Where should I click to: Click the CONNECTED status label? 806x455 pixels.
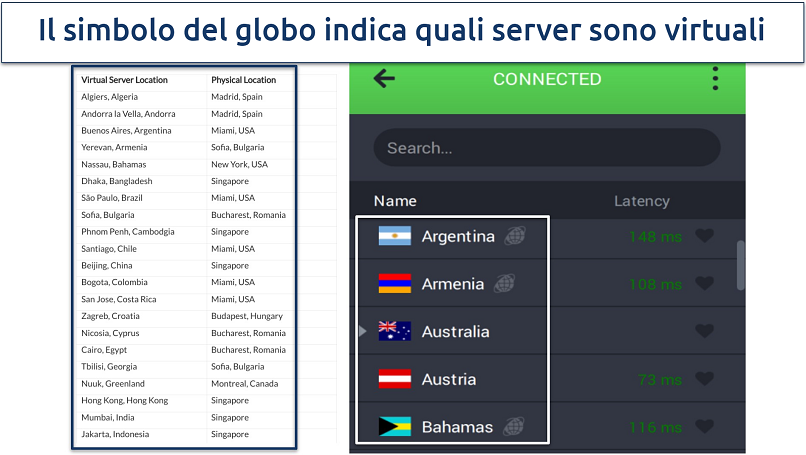point(547,79)
